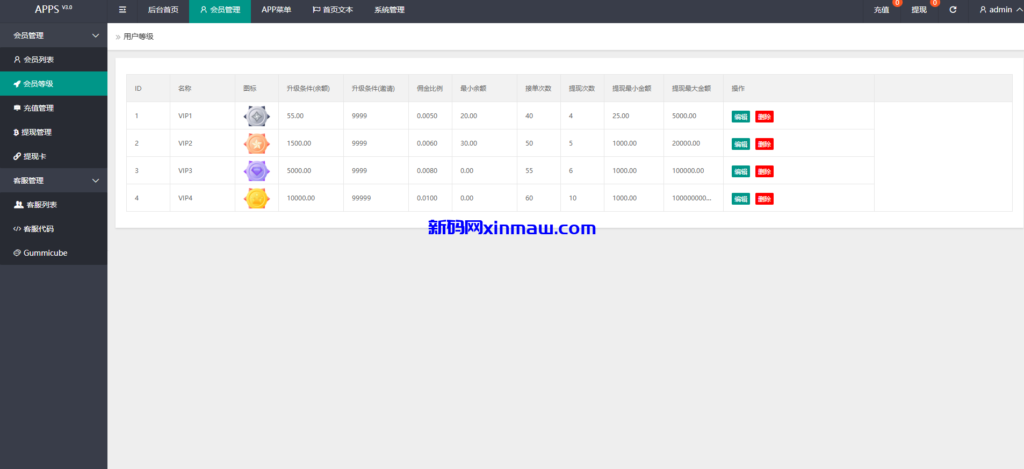Click the 25.00 minimum withdrawal cell

[634, 116]
